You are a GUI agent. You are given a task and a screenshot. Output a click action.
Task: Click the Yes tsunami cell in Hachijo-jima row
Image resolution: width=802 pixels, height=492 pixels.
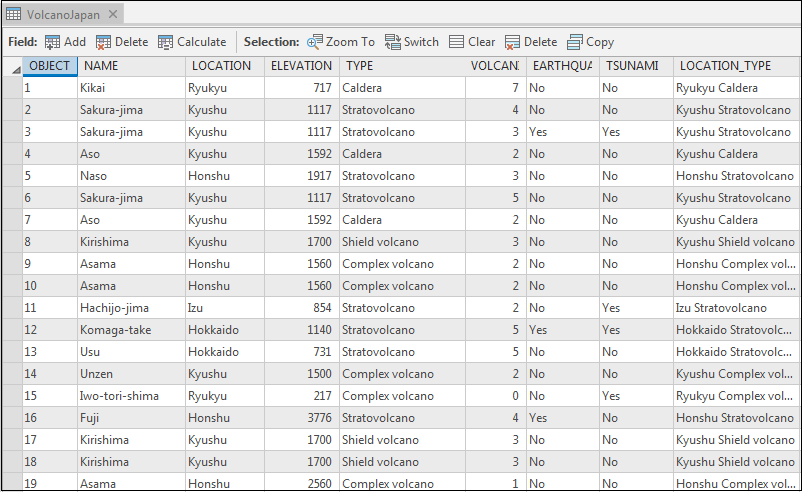coord(636,308)
